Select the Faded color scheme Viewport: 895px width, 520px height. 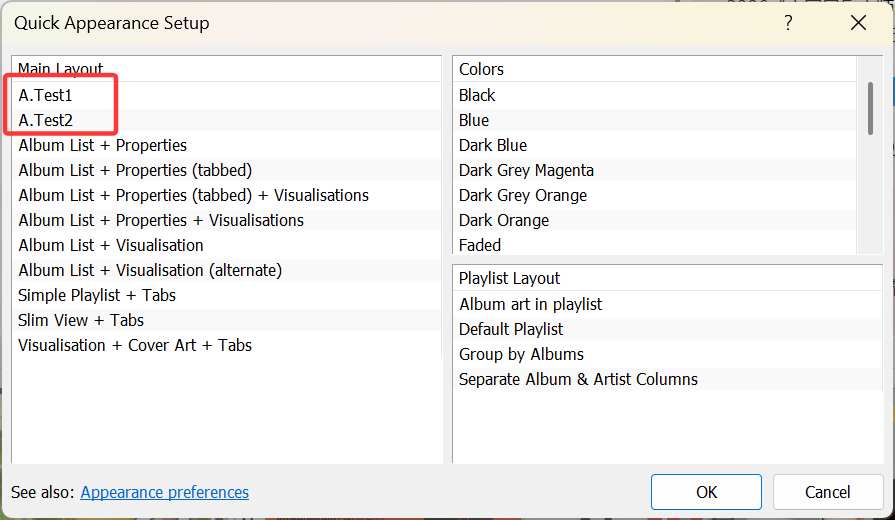(480, 245)
